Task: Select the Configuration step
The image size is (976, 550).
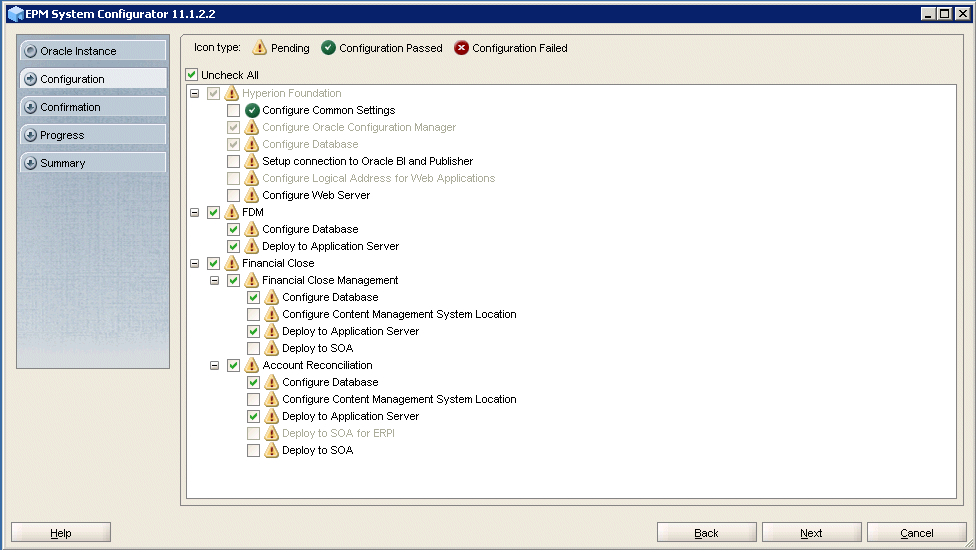Action: tap(93, 79)
